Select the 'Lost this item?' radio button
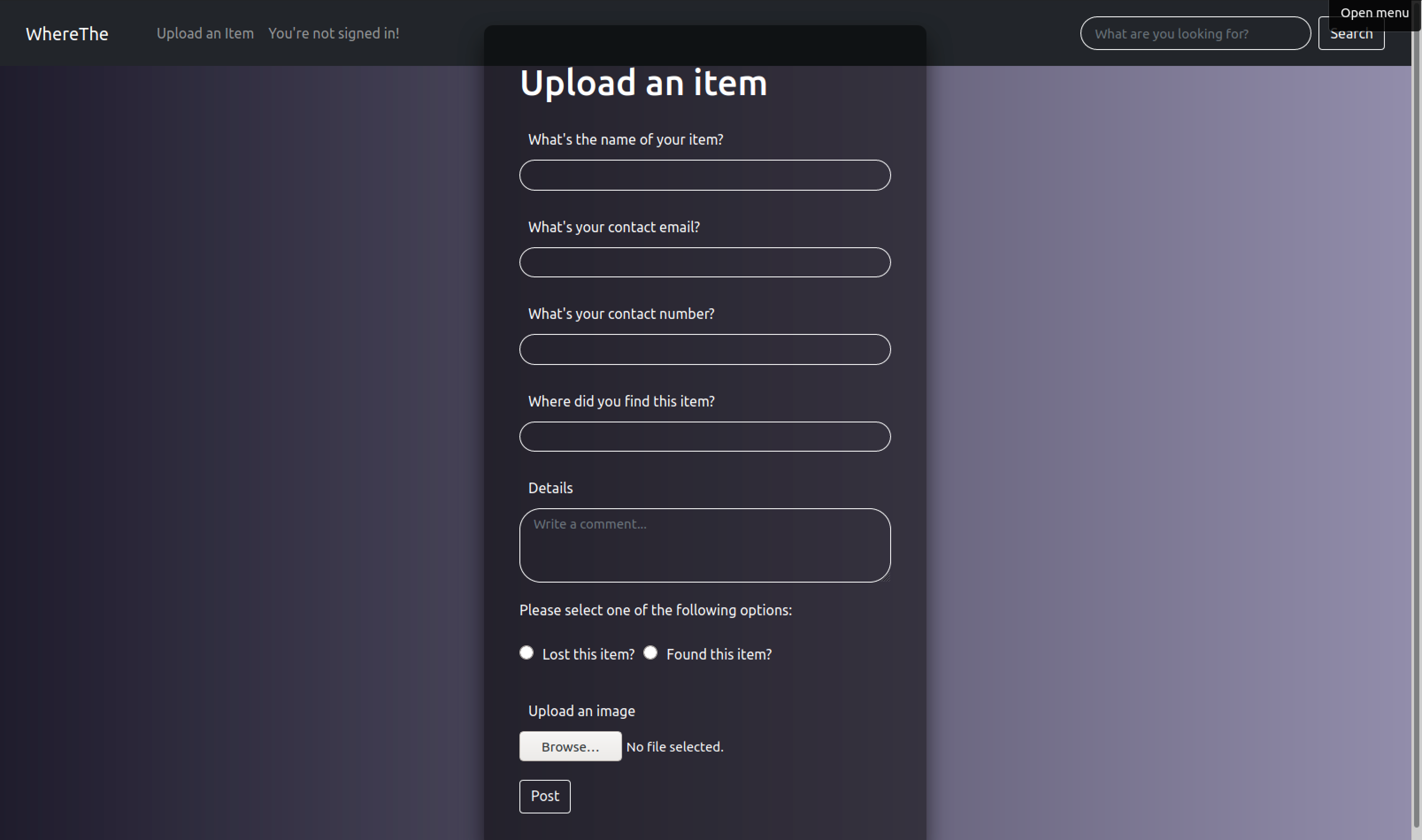Screen dimensions: 1422x840 527,653
